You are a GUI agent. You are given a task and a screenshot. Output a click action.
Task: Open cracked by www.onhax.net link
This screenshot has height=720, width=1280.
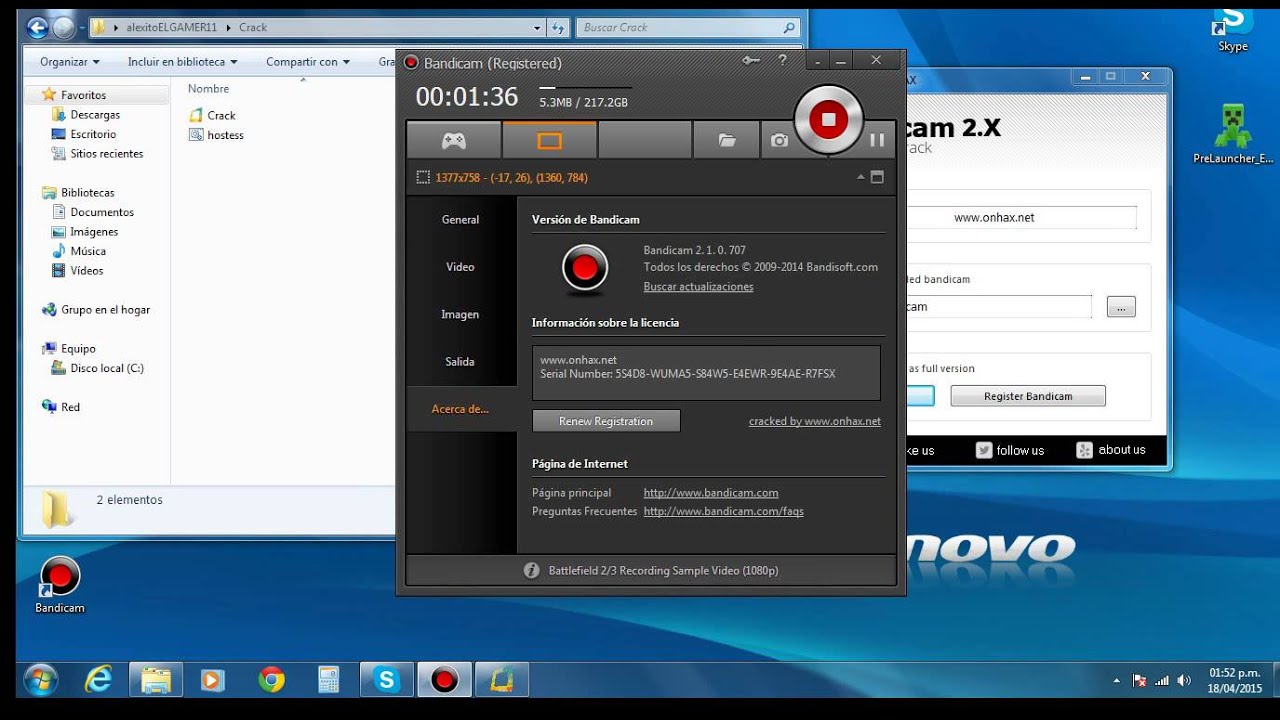point(815,421)
